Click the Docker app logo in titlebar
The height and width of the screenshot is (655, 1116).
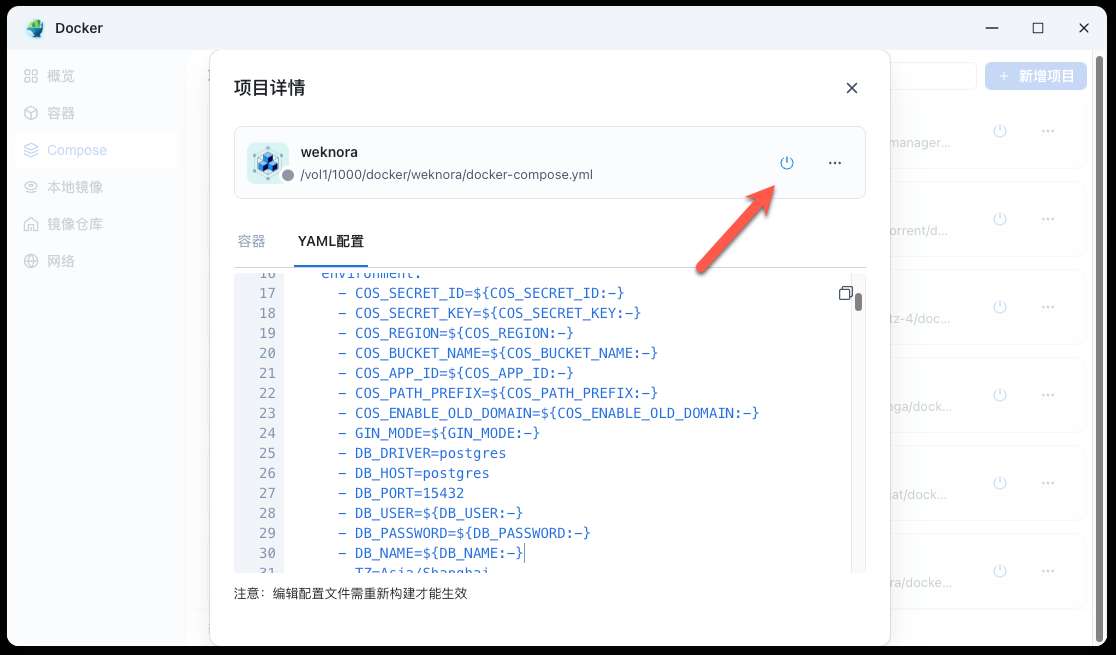coord(34,28)
